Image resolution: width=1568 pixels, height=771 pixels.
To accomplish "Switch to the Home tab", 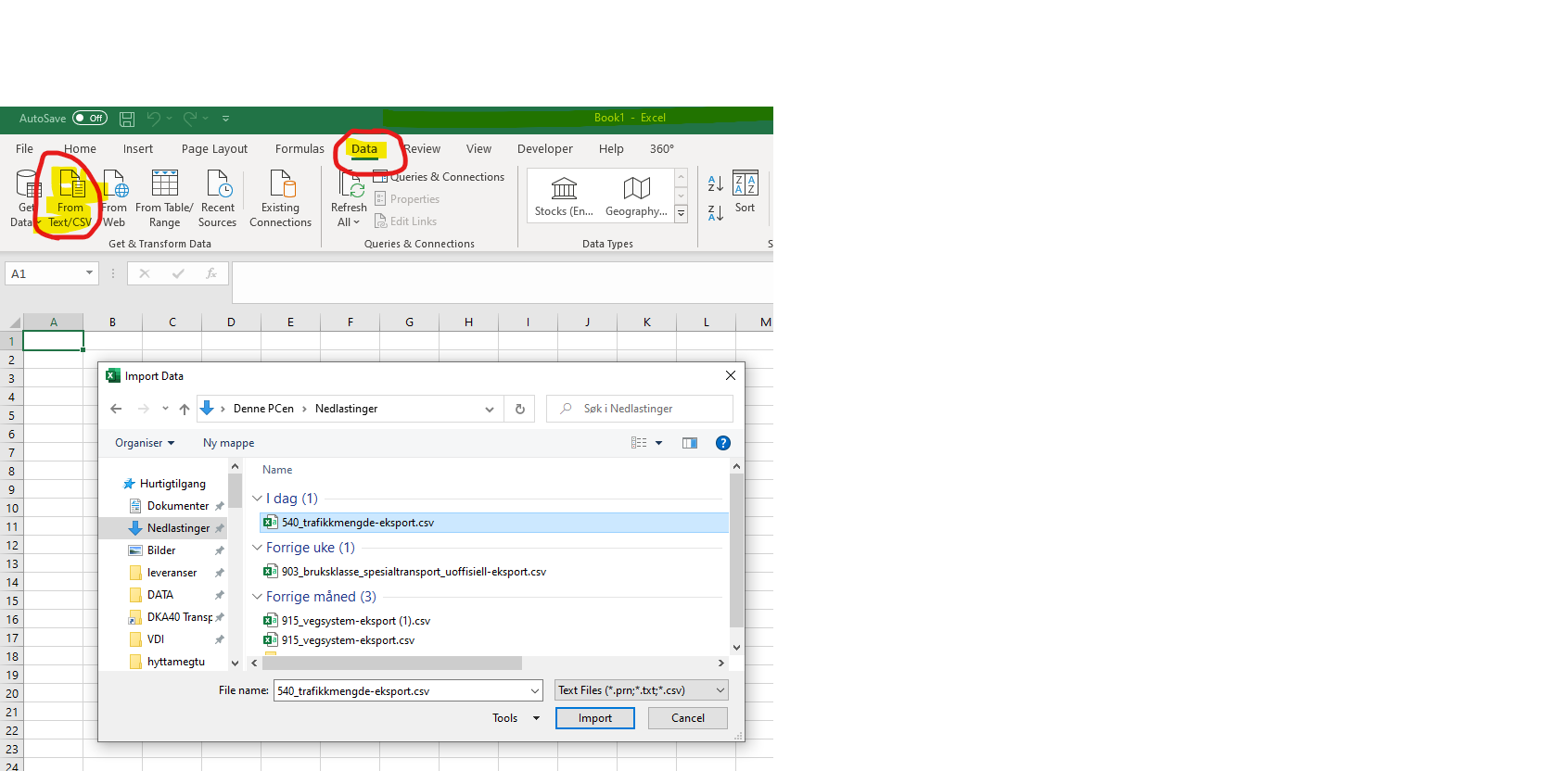I will (80, 149).
